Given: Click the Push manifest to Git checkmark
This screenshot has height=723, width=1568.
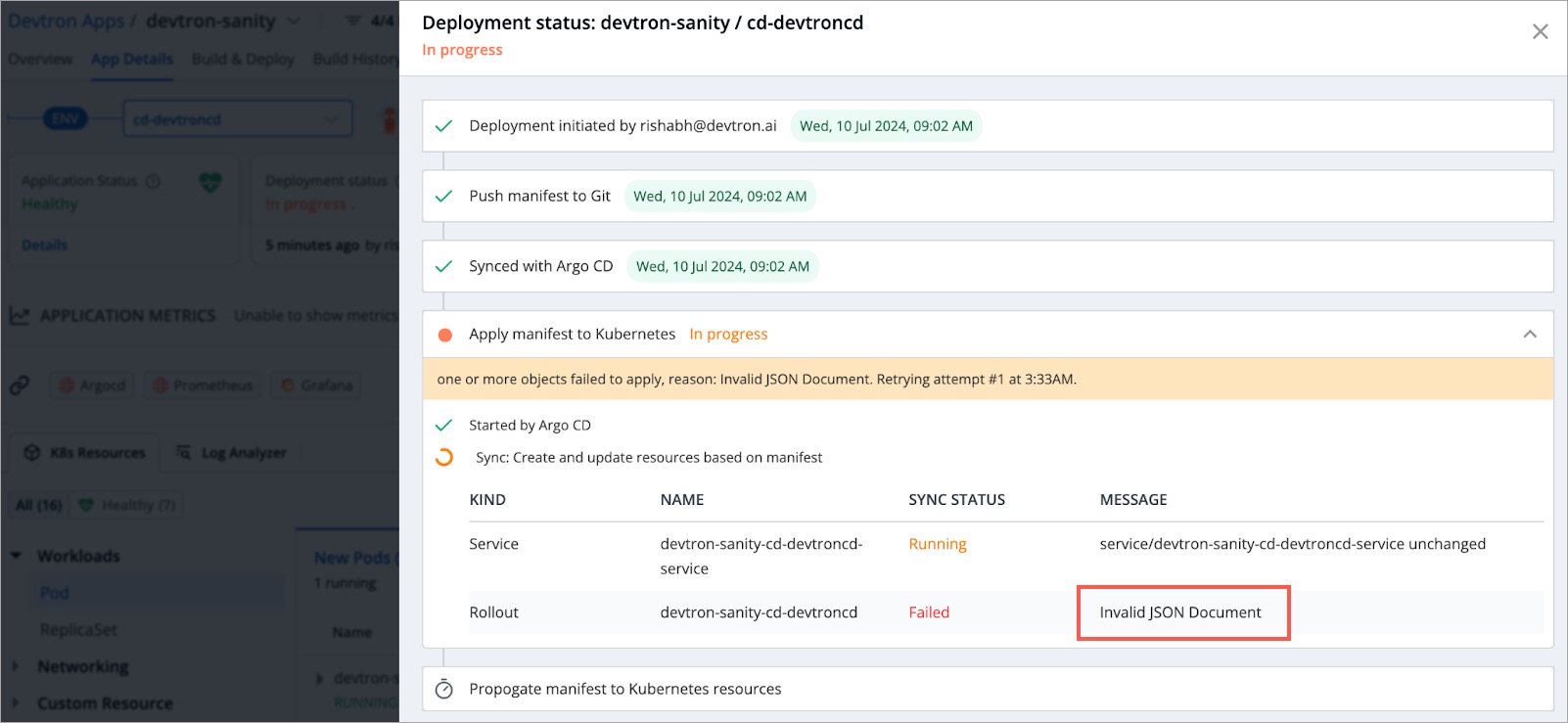Looking at the screenshot, I should coord(443,197).
